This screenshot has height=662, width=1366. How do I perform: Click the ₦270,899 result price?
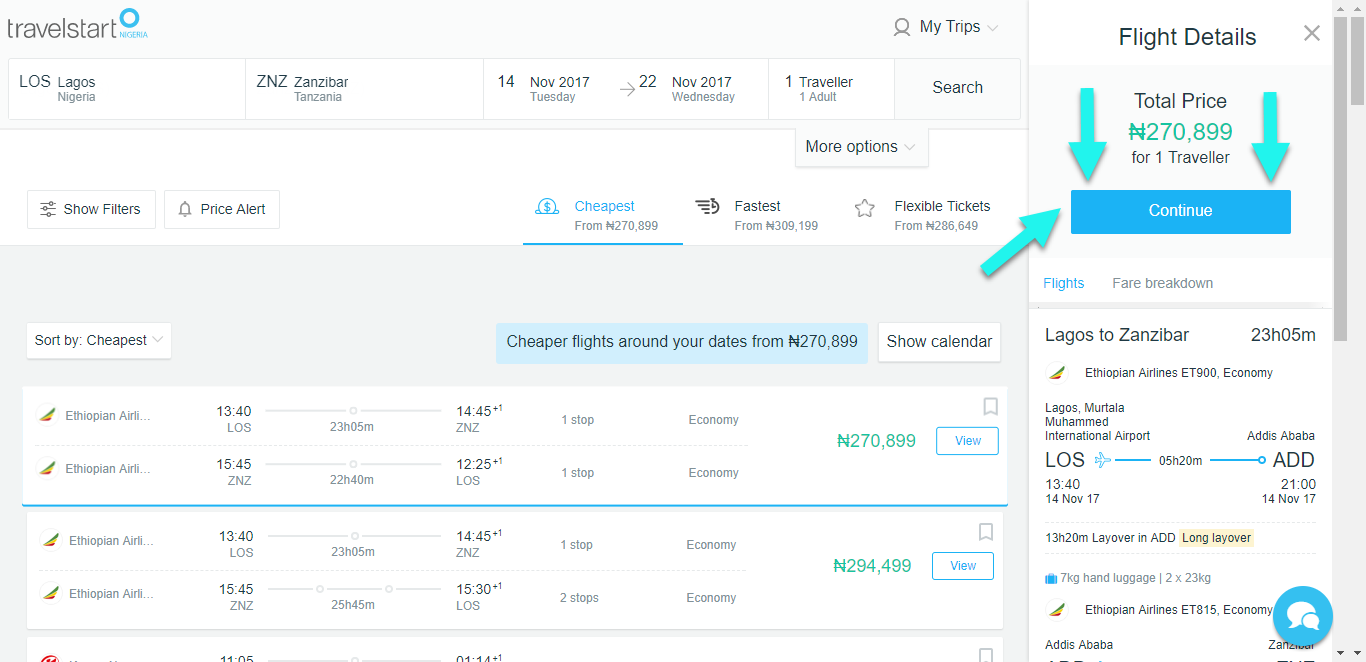click(x=876, y=441)
